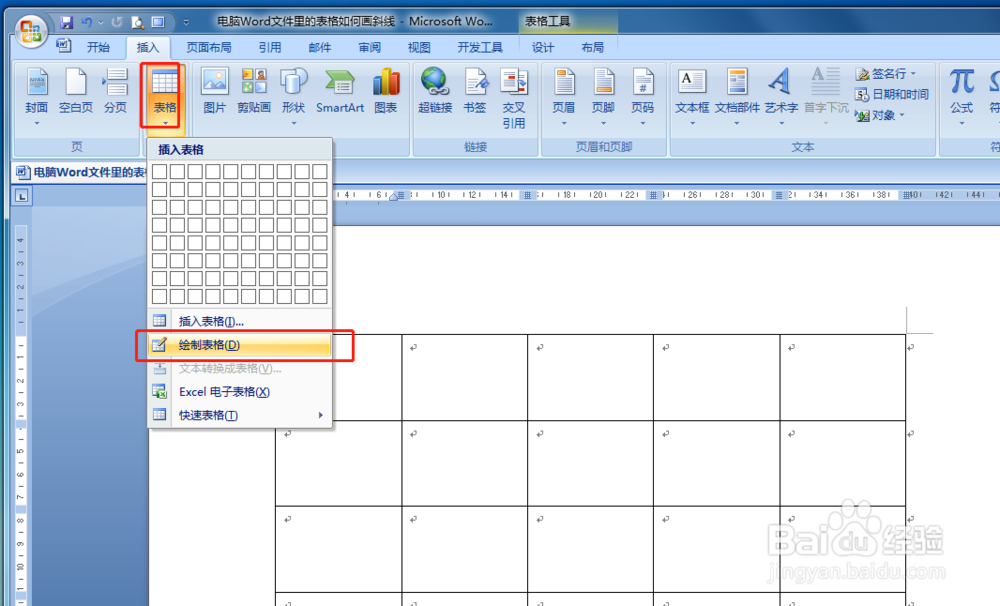Insert a 文本框 text box

click(692, 96)
